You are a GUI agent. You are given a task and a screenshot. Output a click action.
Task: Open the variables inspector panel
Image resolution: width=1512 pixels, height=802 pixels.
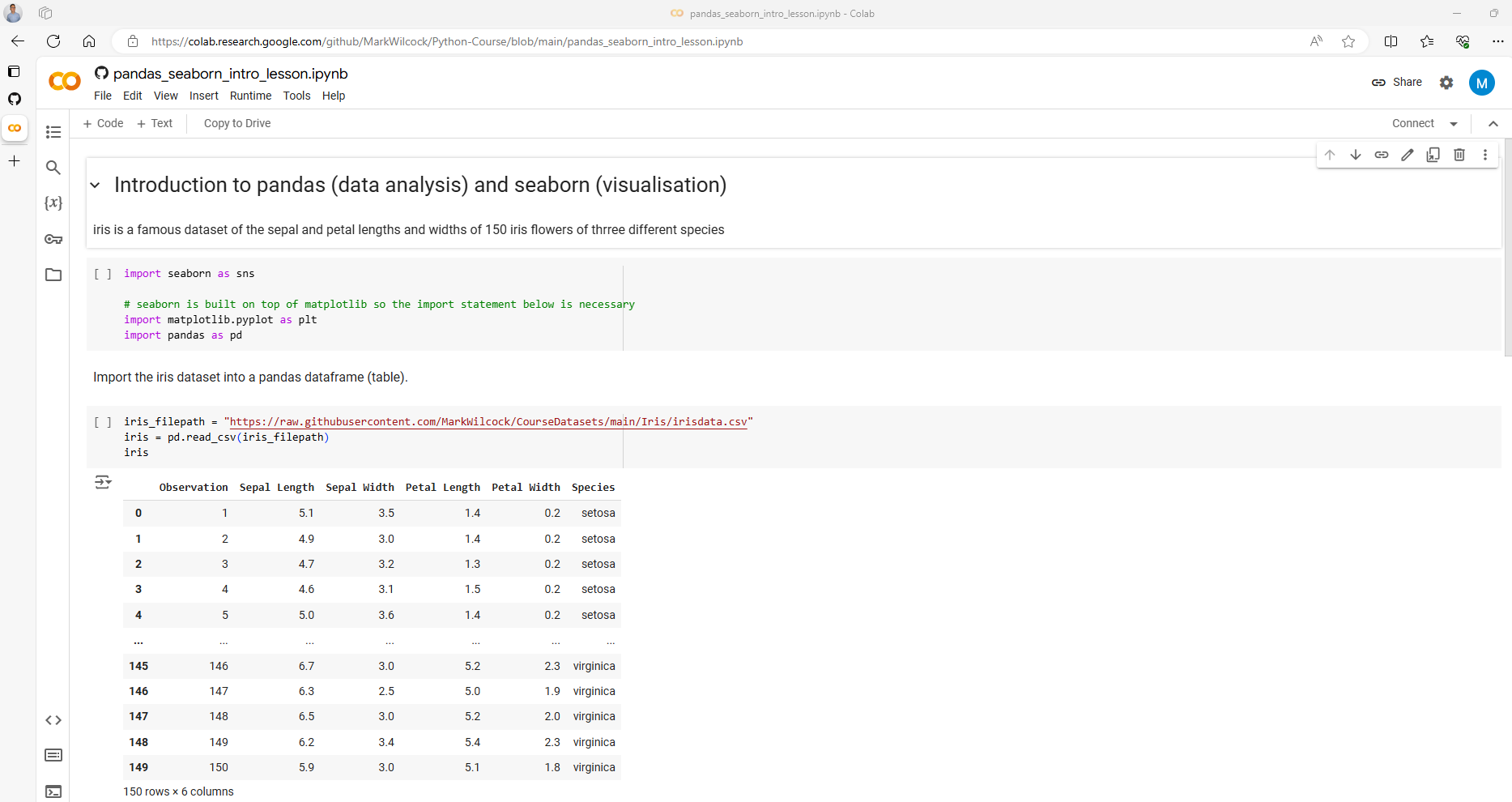(53, 203)
